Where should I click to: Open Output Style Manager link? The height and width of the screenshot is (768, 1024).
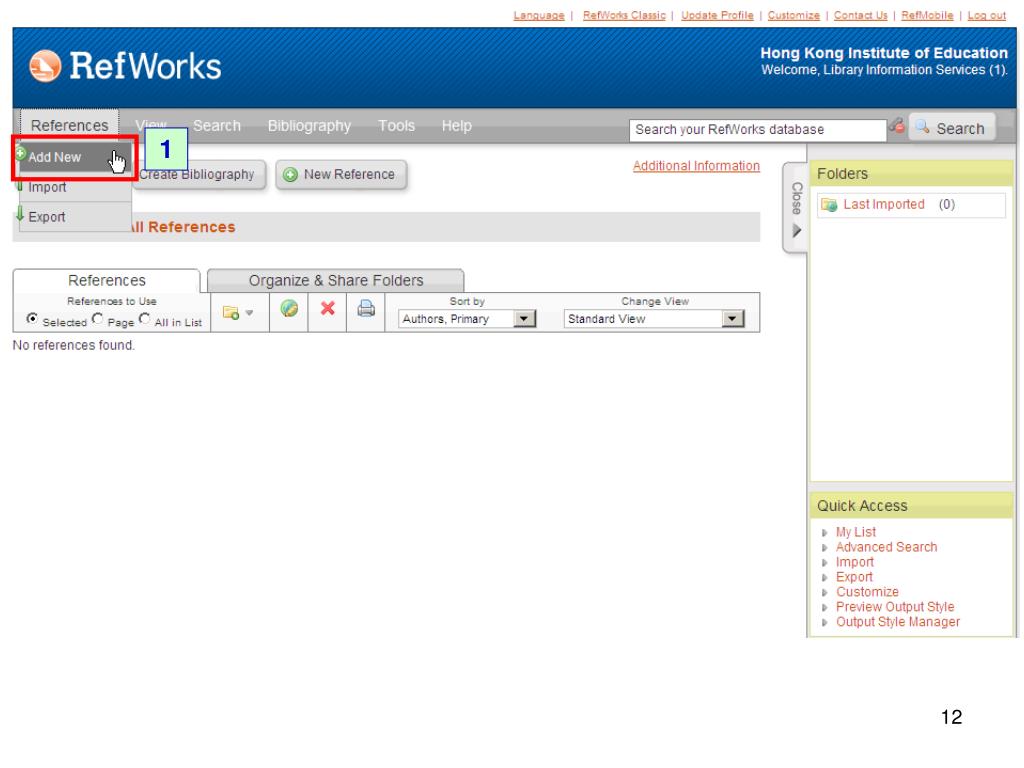point(898,622)
